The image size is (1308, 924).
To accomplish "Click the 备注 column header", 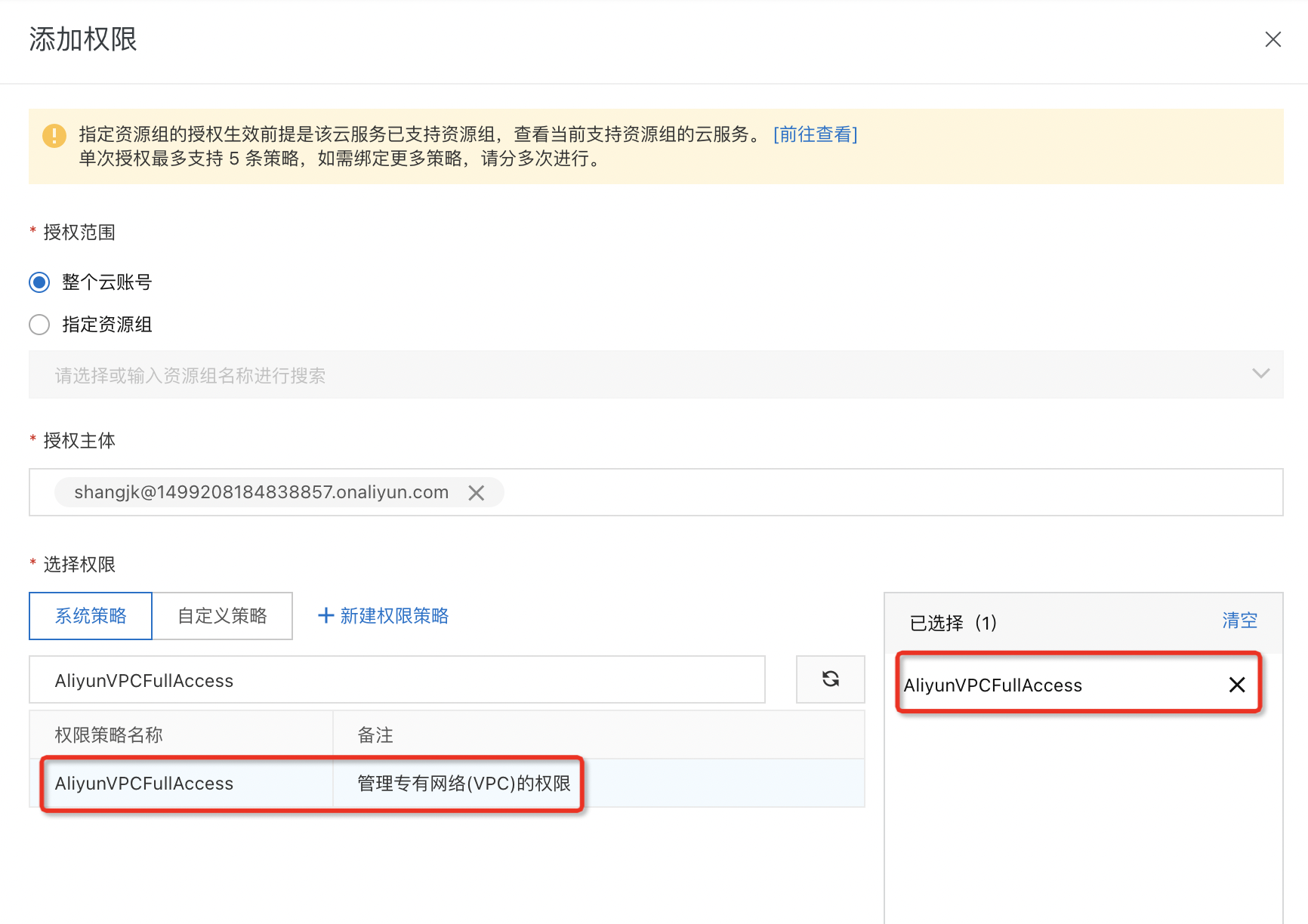I will 599,735.
